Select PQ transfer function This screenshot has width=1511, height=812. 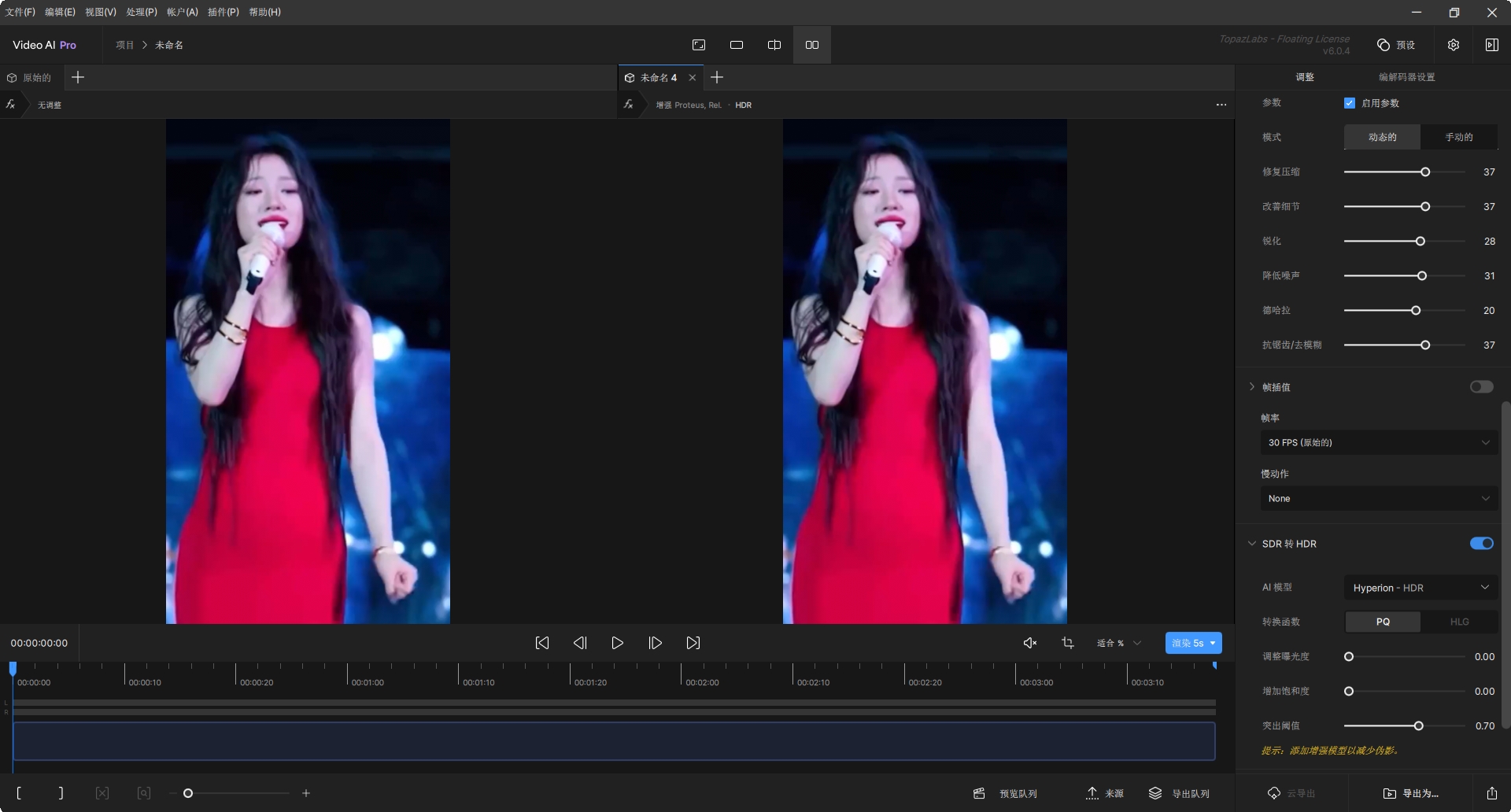click(1383, 622)
